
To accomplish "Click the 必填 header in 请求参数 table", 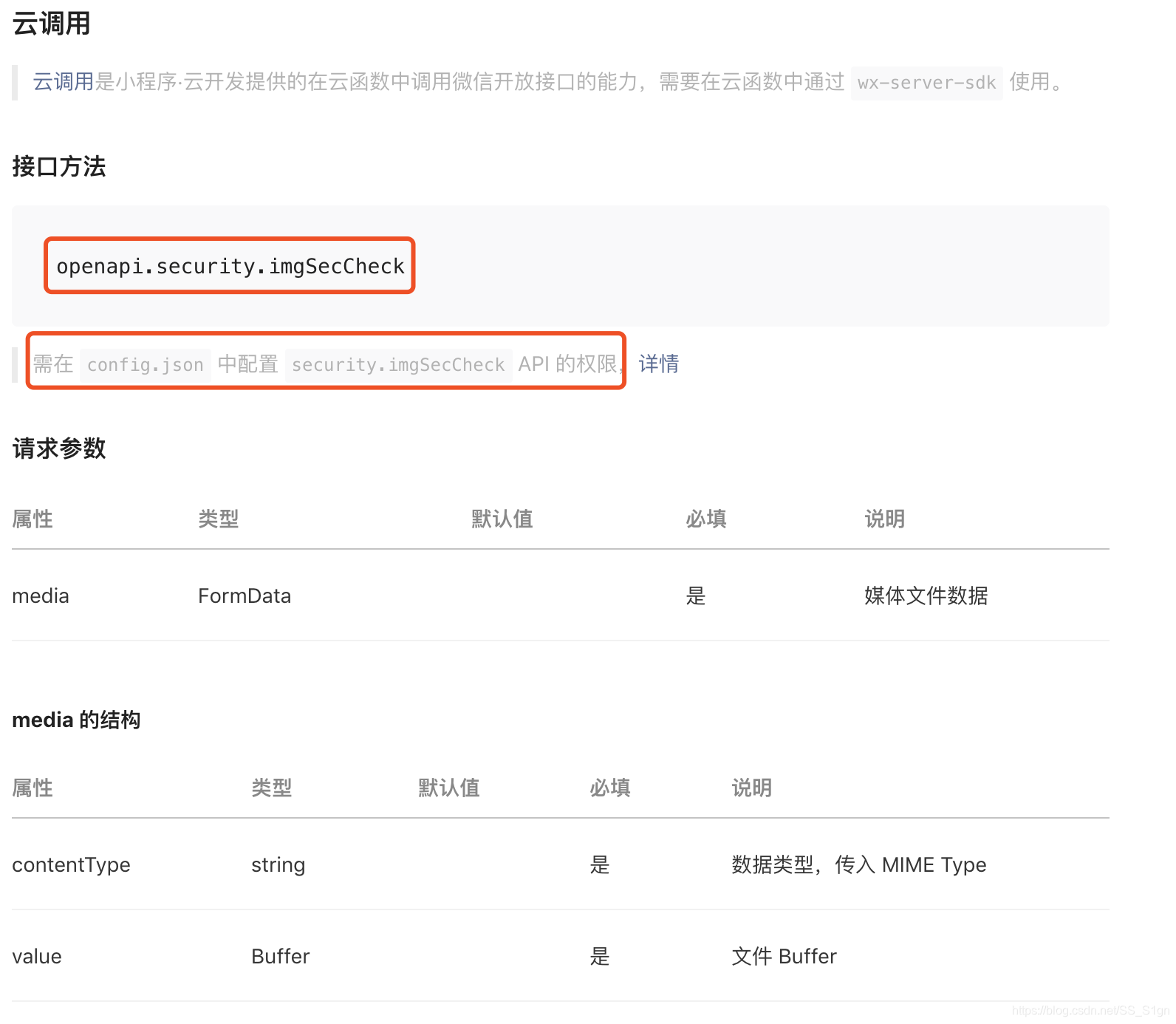I will click(706, 519).
